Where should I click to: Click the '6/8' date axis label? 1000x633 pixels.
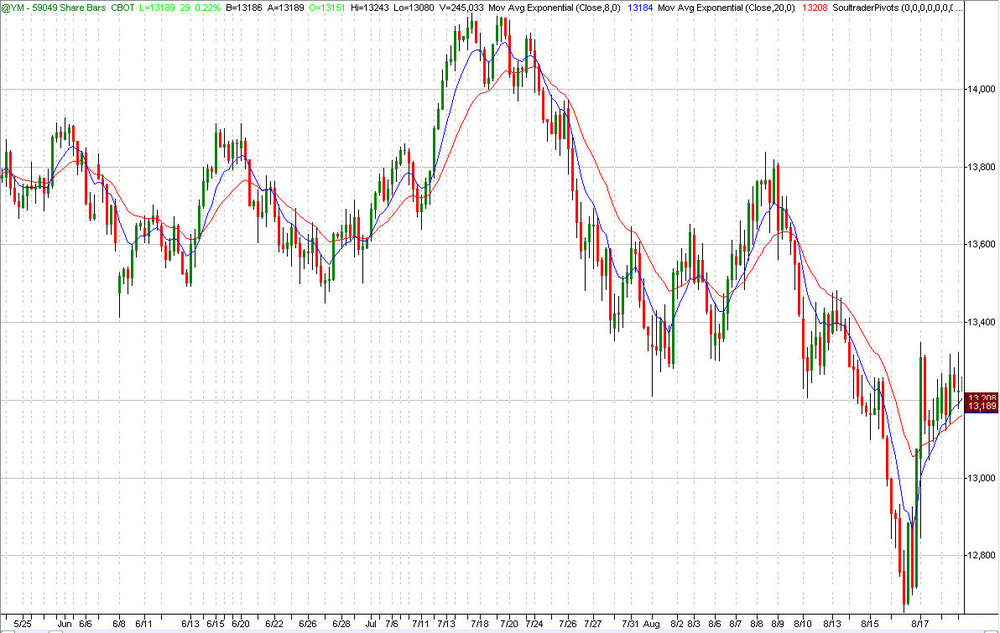pyautogui.click(x=119, y=623)
